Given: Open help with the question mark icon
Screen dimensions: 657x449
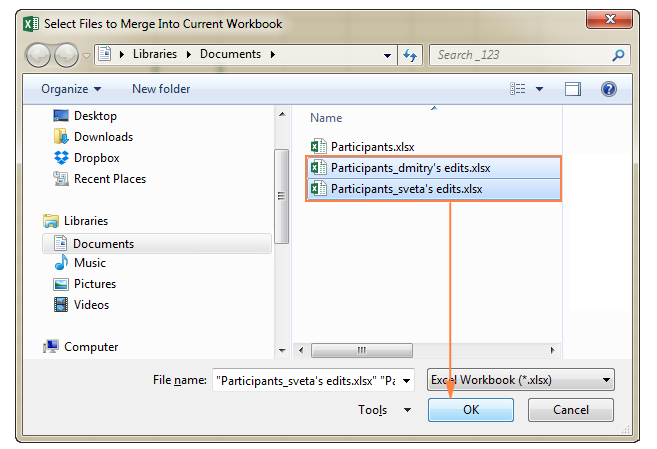Looking at the screenshot, I should point(608,89).
